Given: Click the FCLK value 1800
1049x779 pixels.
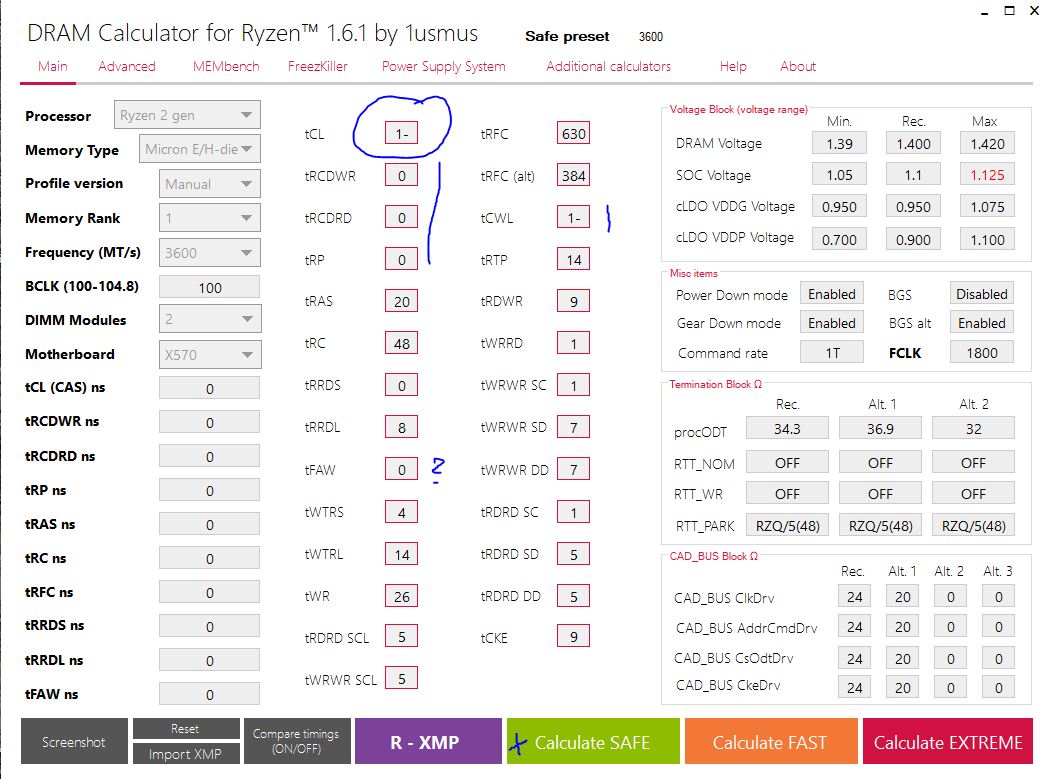Looking at the screenshot, I should pos(981,352).
